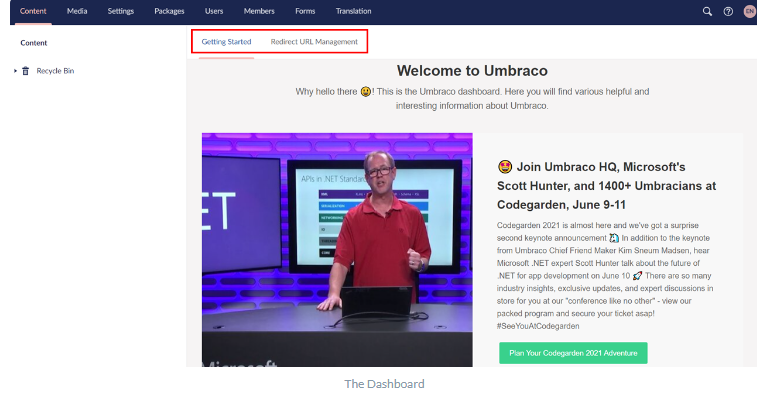Open the Users section
Screen dimensions: 757x402
click(214, 11)
